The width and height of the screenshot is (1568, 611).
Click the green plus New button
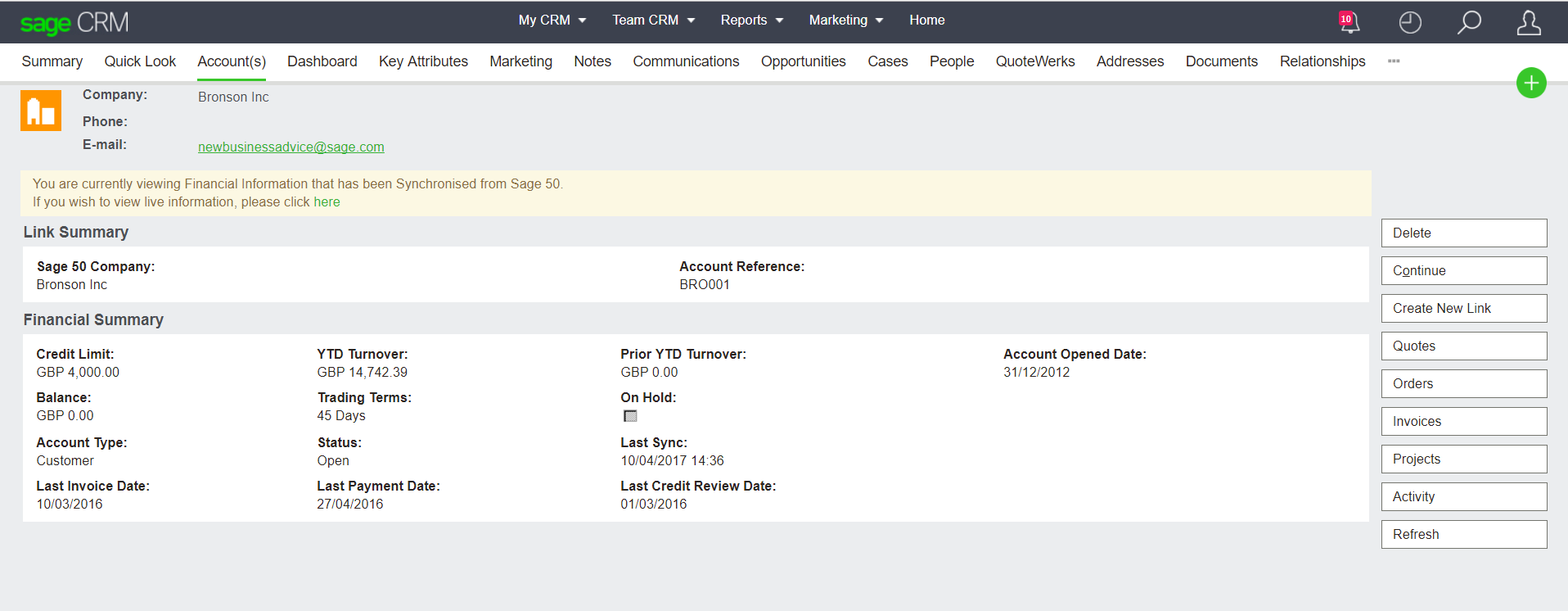tap(1531, 83)
